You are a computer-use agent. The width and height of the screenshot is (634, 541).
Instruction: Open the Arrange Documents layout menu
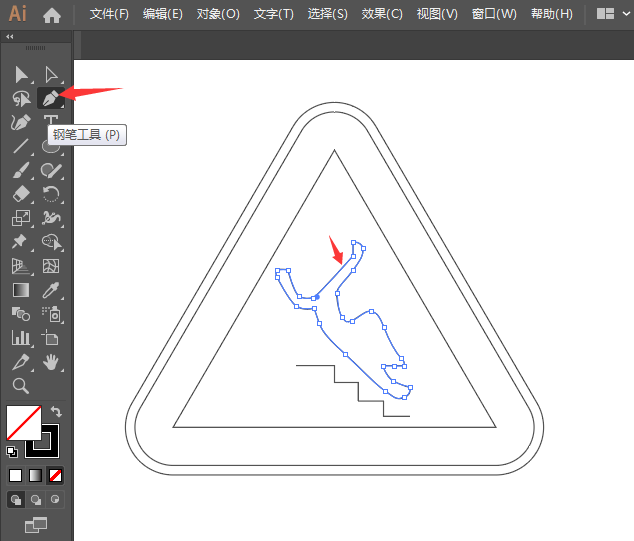605,14
